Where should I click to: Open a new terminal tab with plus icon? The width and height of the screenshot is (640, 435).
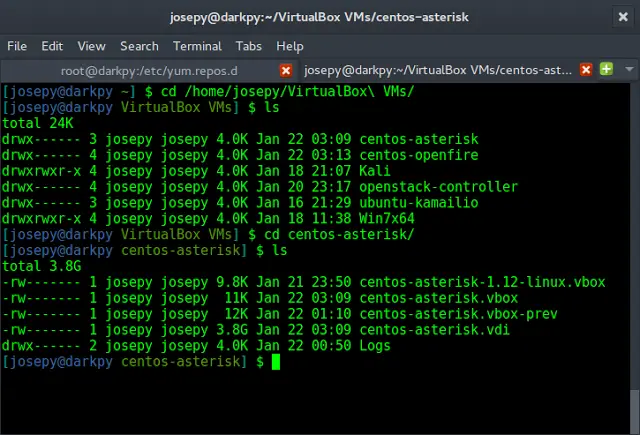pyautogui.click(x=606, y=69)
